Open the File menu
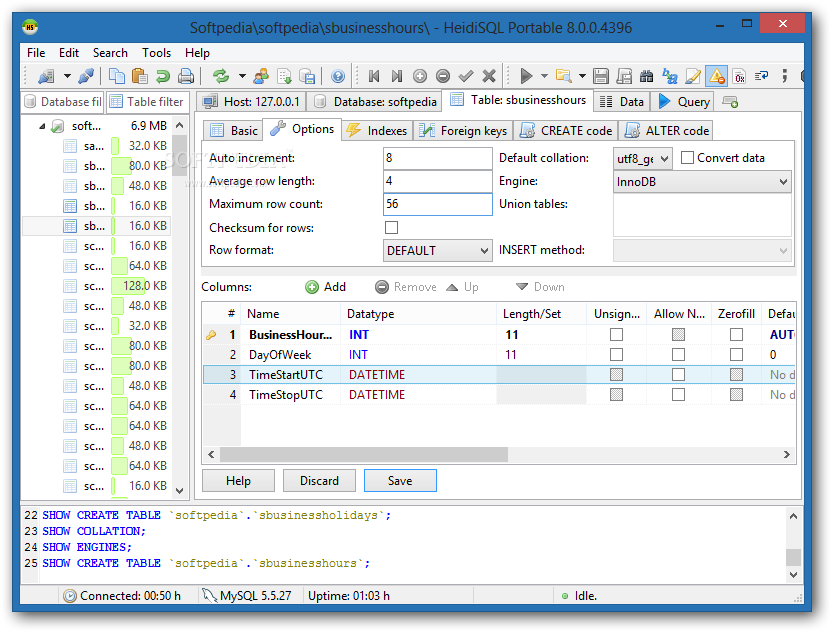 (36, 53)
